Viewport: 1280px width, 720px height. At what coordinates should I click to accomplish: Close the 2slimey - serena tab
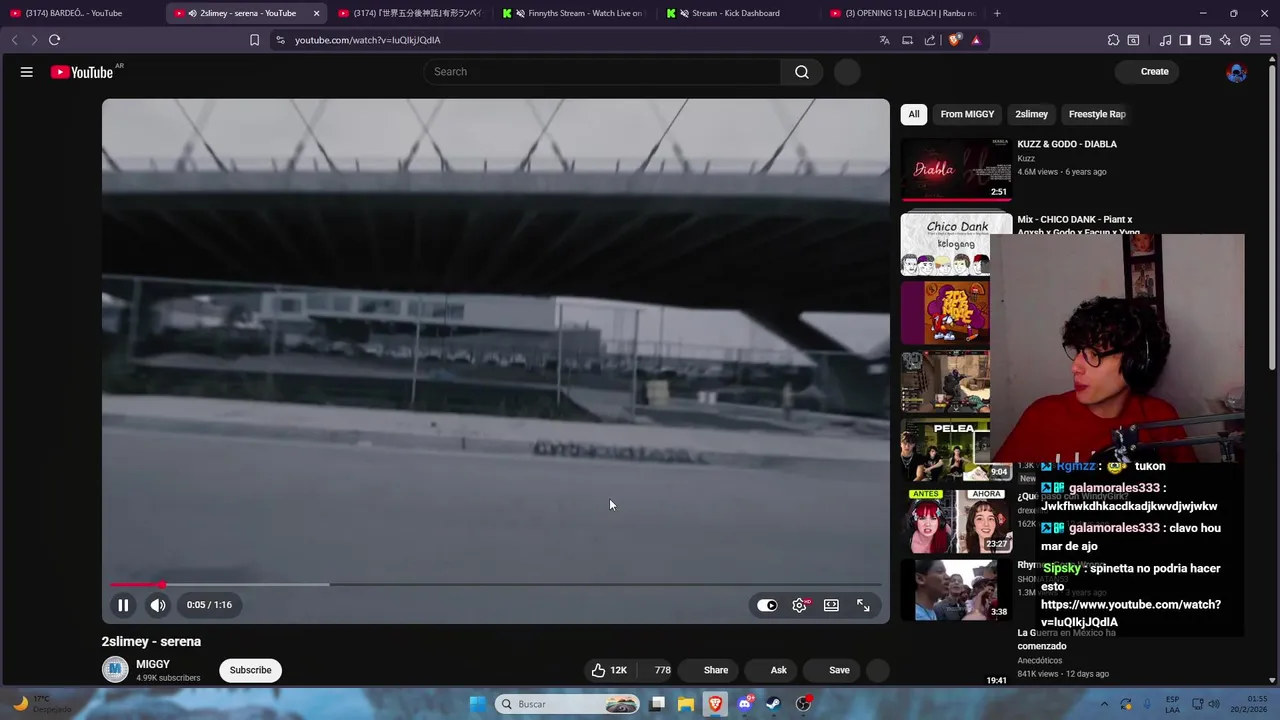[317, 13]
